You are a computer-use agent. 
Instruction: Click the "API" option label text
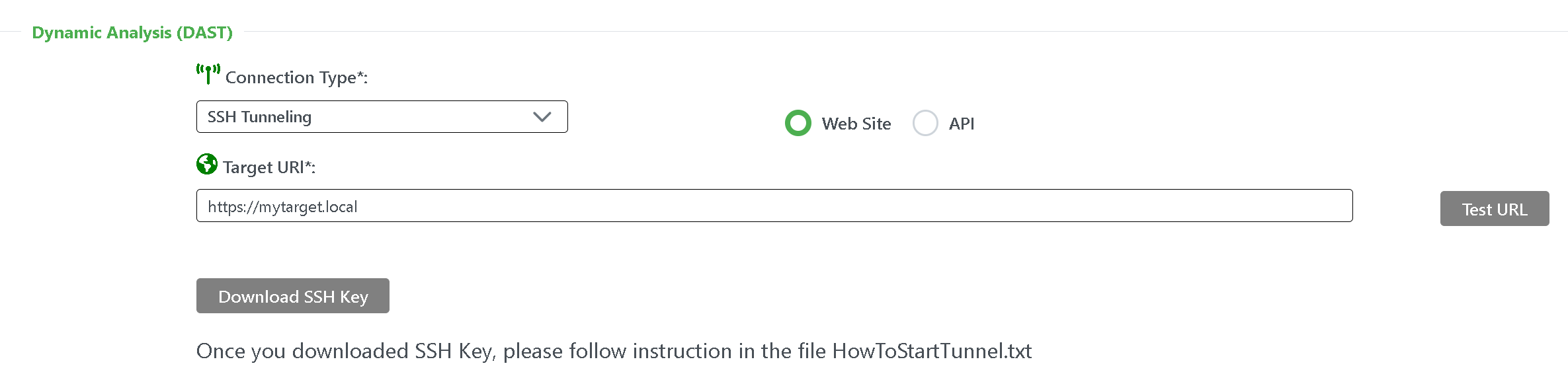[x=962, y=124]
